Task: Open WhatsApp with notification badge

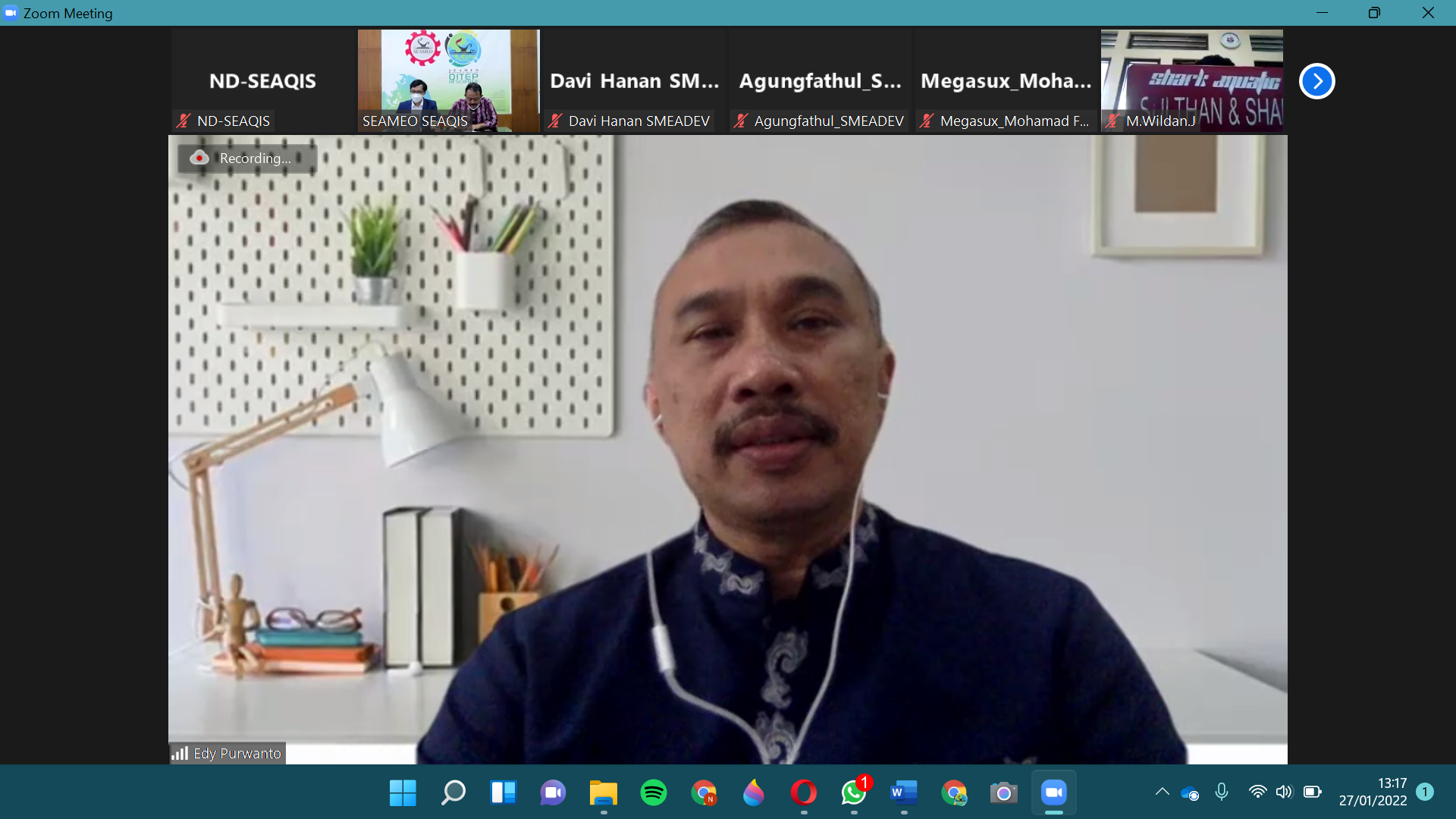Action: pos(854,793)
